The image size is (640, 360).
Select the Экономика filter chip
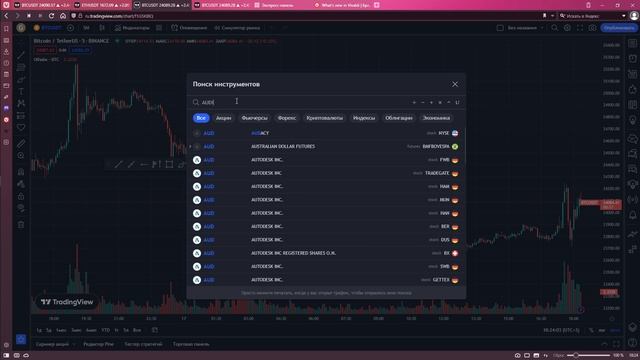436,118
